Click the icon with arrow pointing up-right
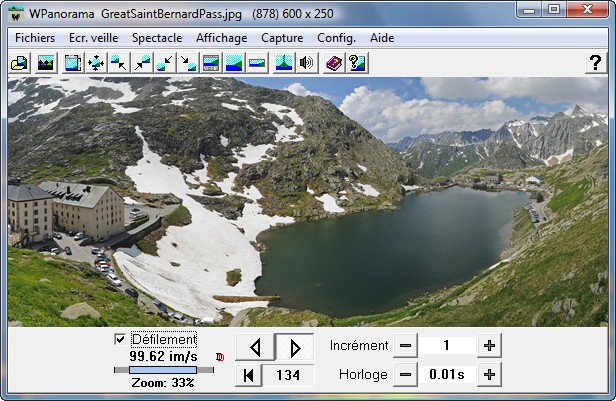Viewport: 616px width, 401px height. pyautogui.click(x=142, y=63)
